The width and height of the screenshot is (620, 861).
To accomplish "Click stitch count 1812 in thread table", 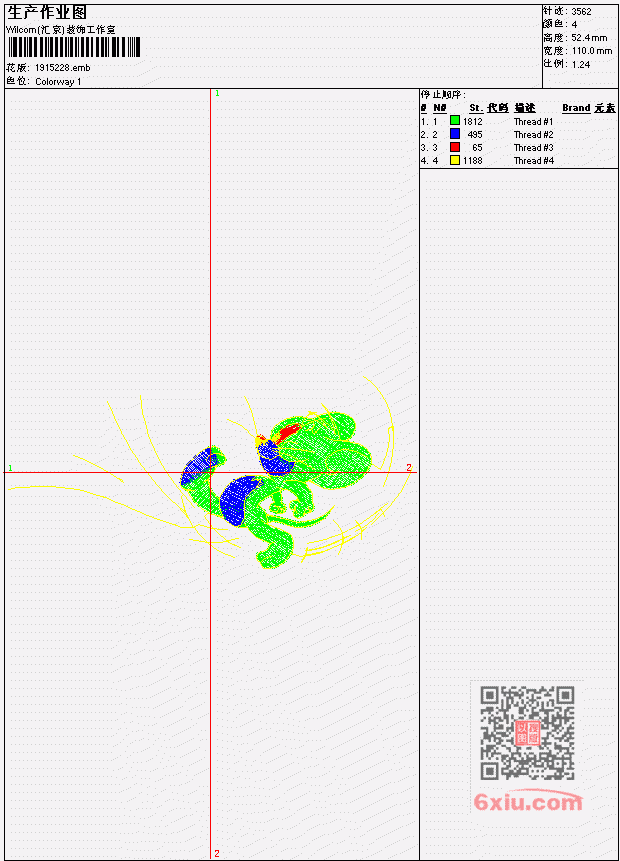I will pyautogui.click(x=472, y=121).
